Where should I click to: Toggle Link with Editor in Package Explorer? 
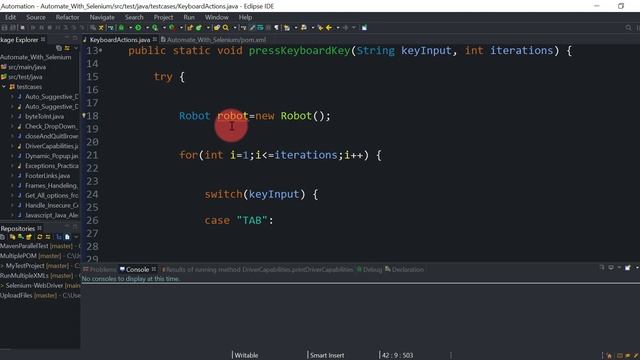coord(67,48)
